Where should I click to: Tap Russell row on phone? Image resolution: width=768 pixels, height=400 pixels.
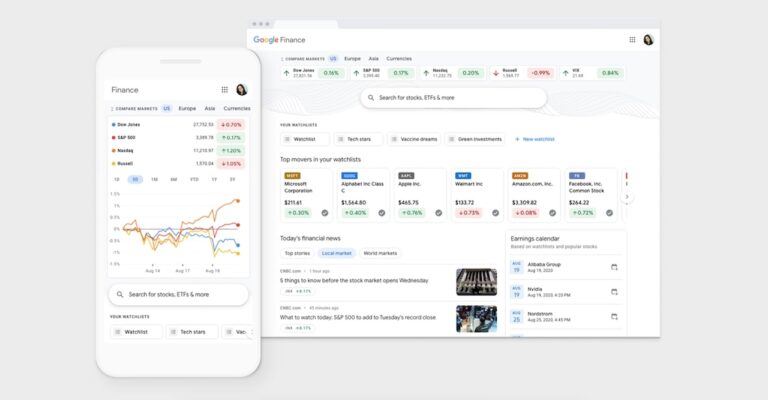pyautogui.click(x=178, y=164)
